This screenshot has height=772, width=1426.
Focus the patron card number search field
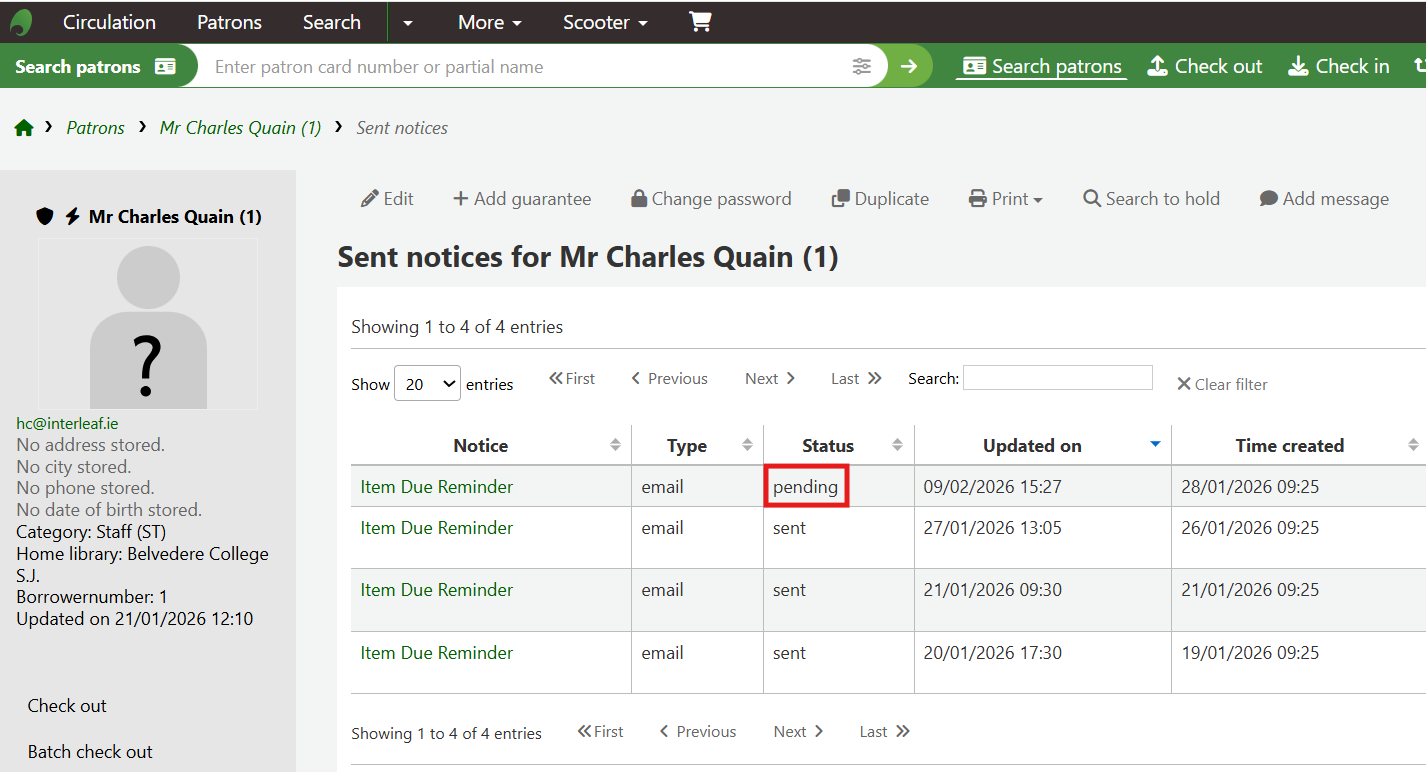point(525,67)
